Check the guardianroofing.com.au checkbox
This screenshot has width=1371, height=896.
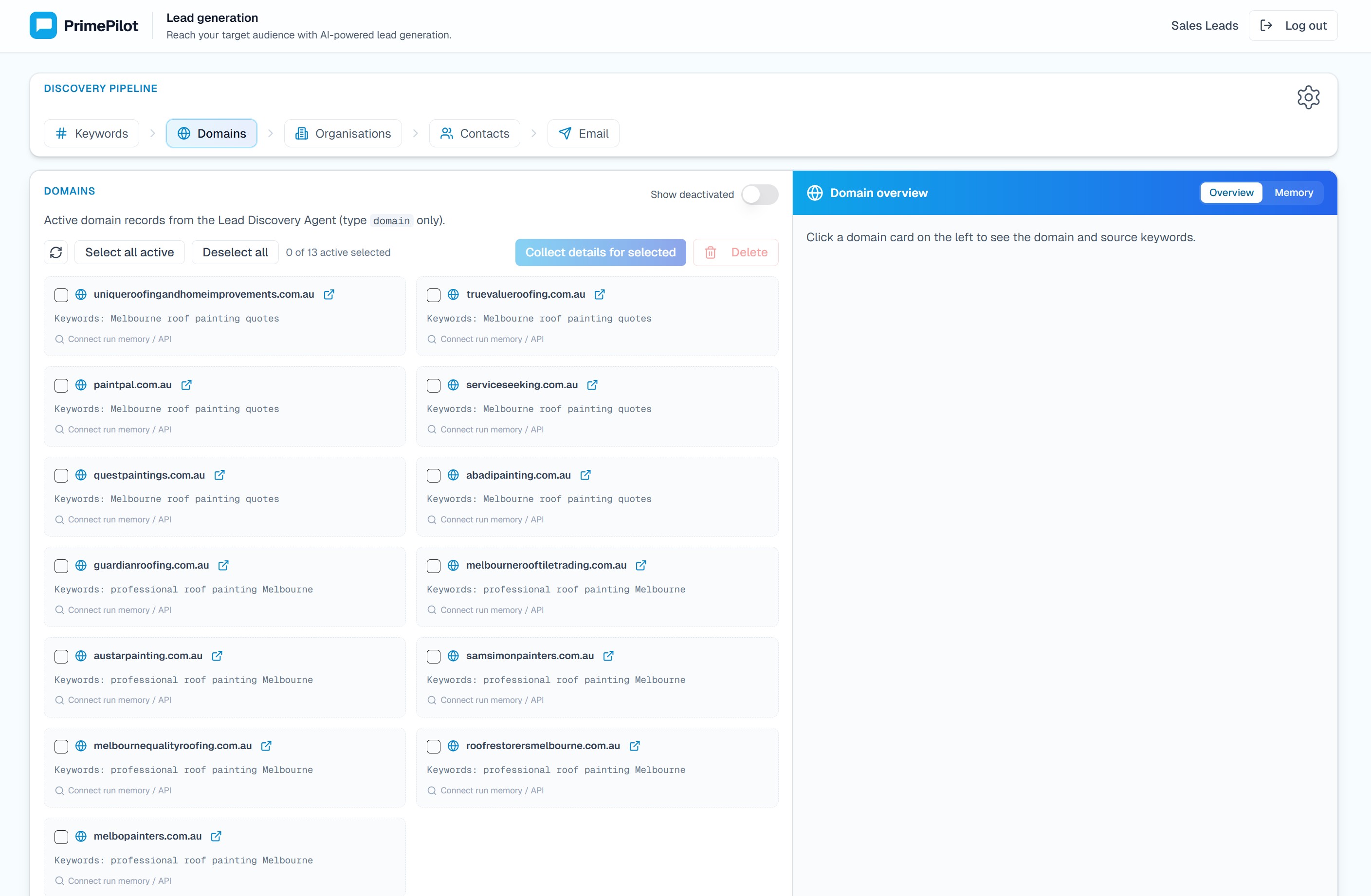coord(61,566)
